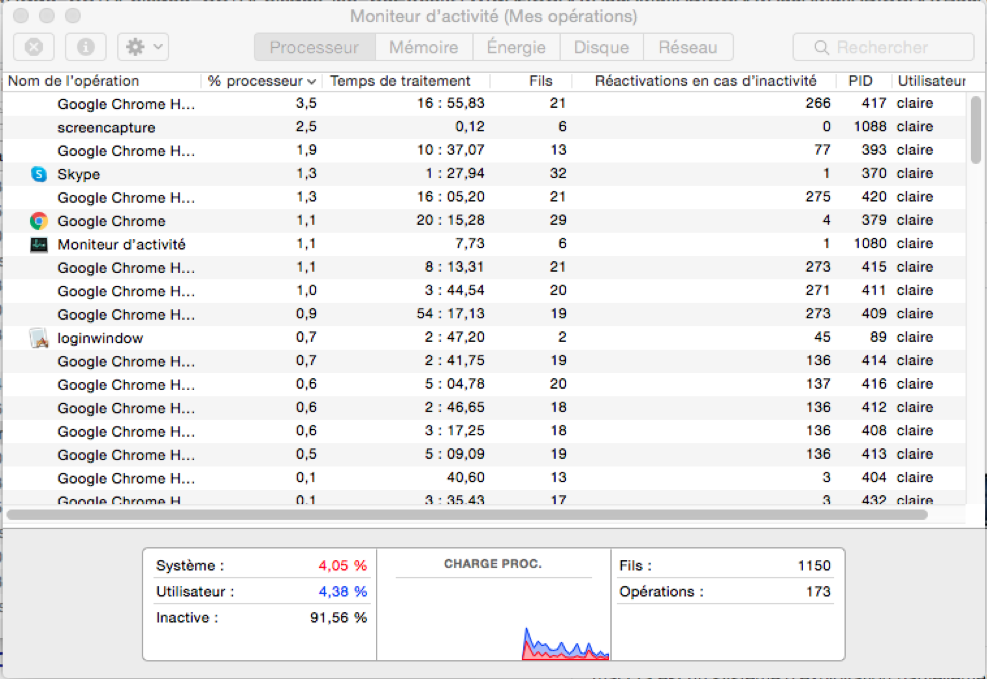
Task: Click the CHARGE PROC. load graph
Action: point(494,619)
